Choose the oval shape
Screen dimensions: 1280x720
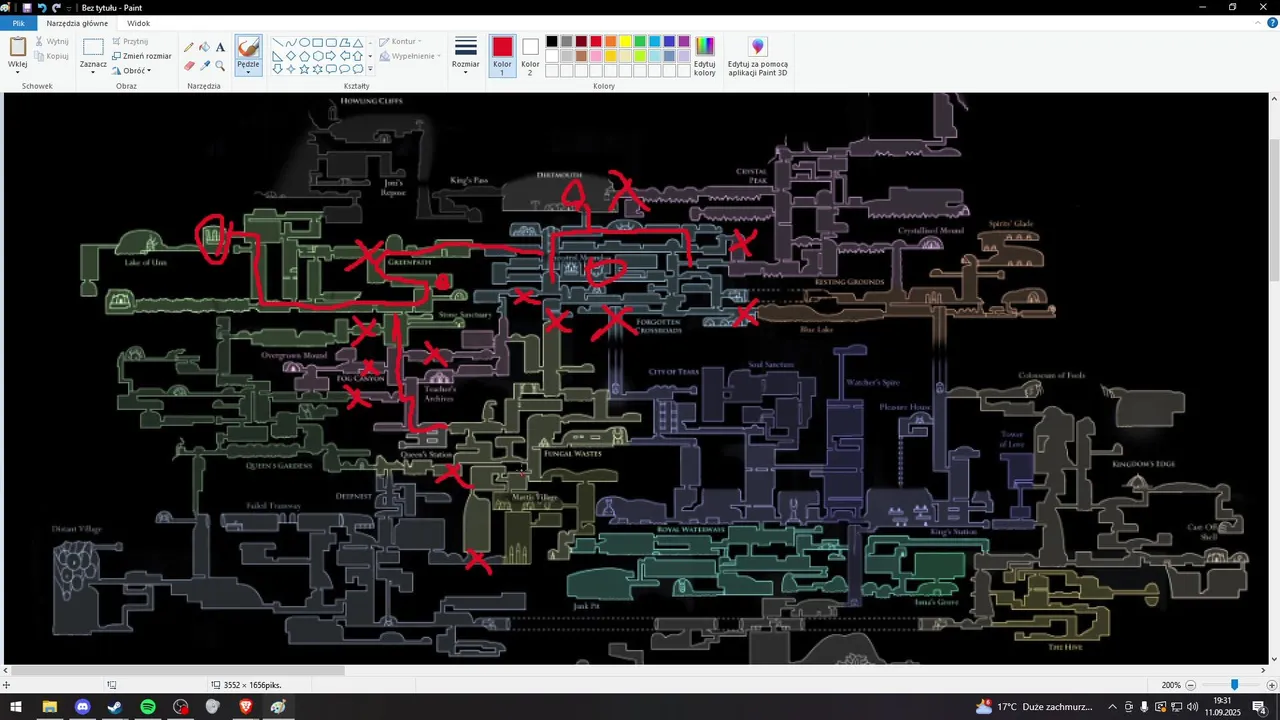point(304,43)
